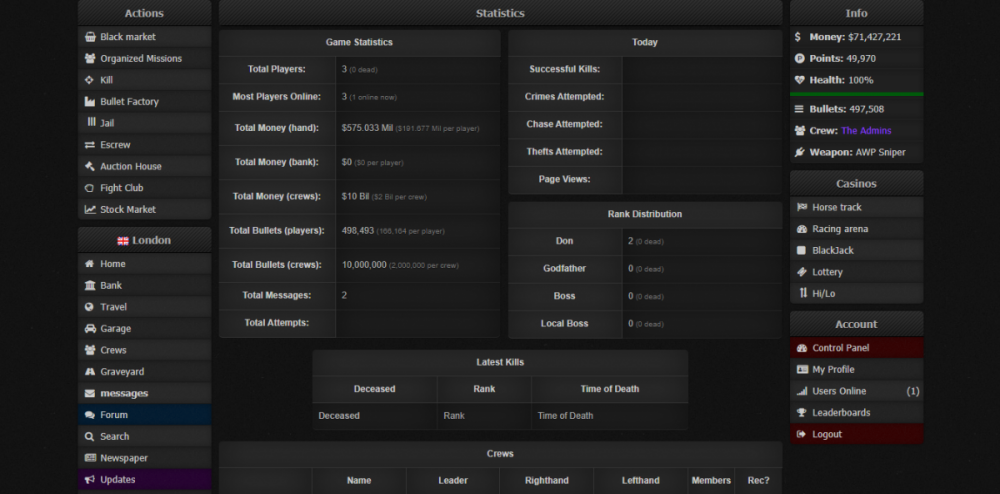Click the Godfather rank row label
This screenshot has height=494, width=1000.
pos(564,269)
